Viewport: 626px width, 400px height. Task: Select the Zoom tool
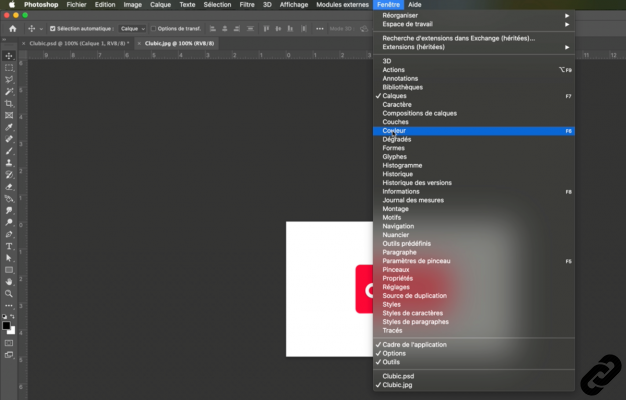pyautogui.click(x=9, y=294)
